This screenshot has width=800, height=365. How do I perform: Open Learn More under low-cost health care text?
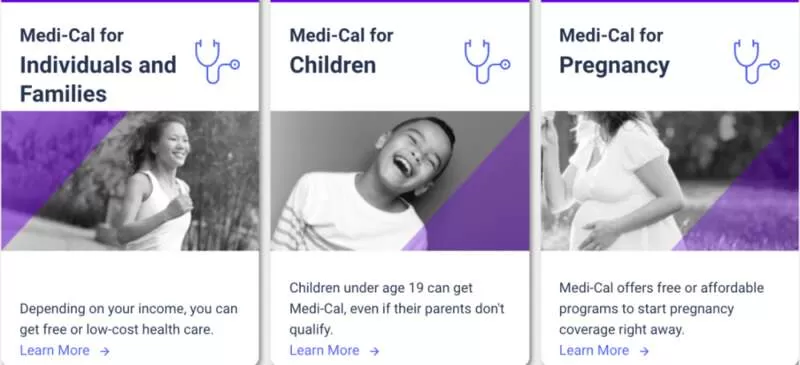pos(55,351)
